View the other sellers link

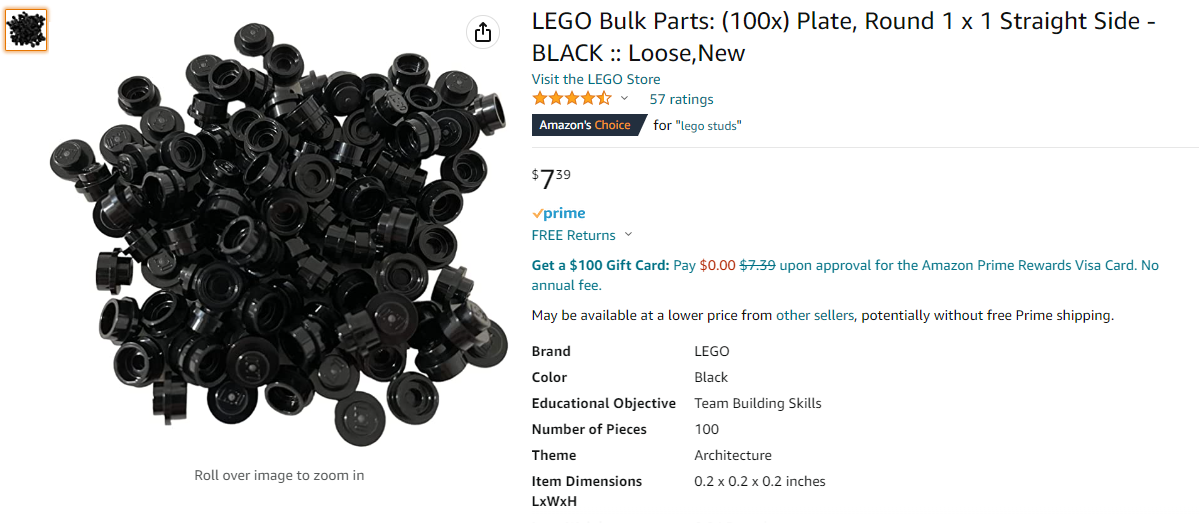(815, 315)
